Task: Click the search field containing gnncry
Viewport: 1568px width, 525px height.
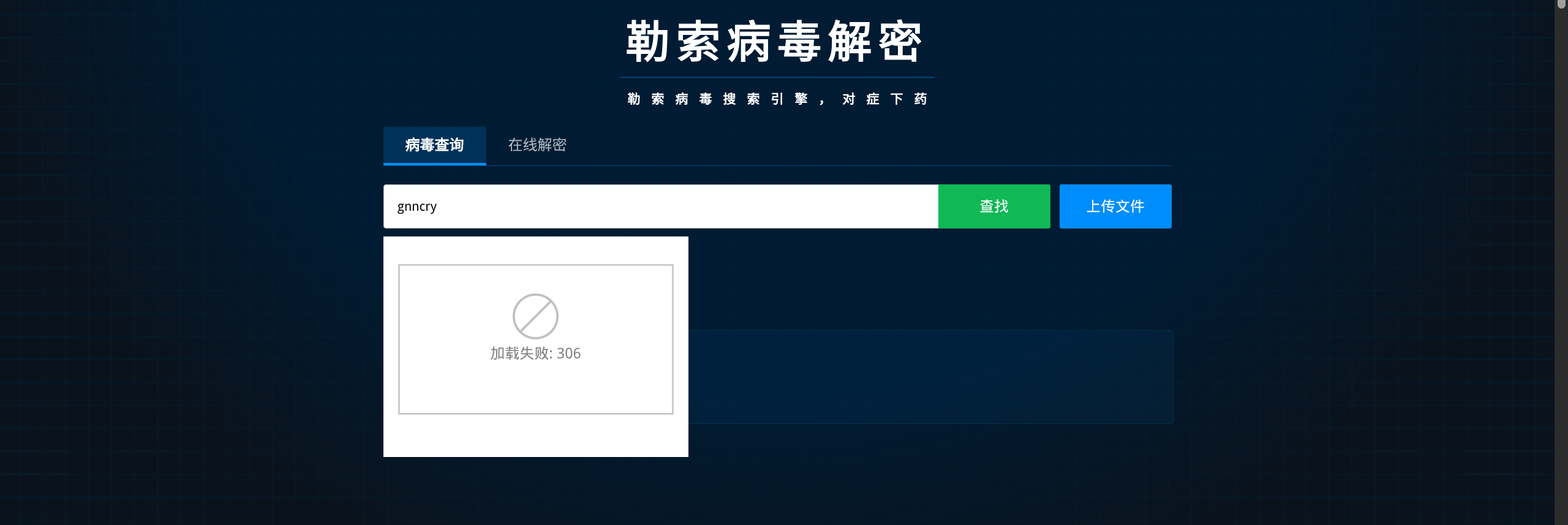Action: pos(660,206)
